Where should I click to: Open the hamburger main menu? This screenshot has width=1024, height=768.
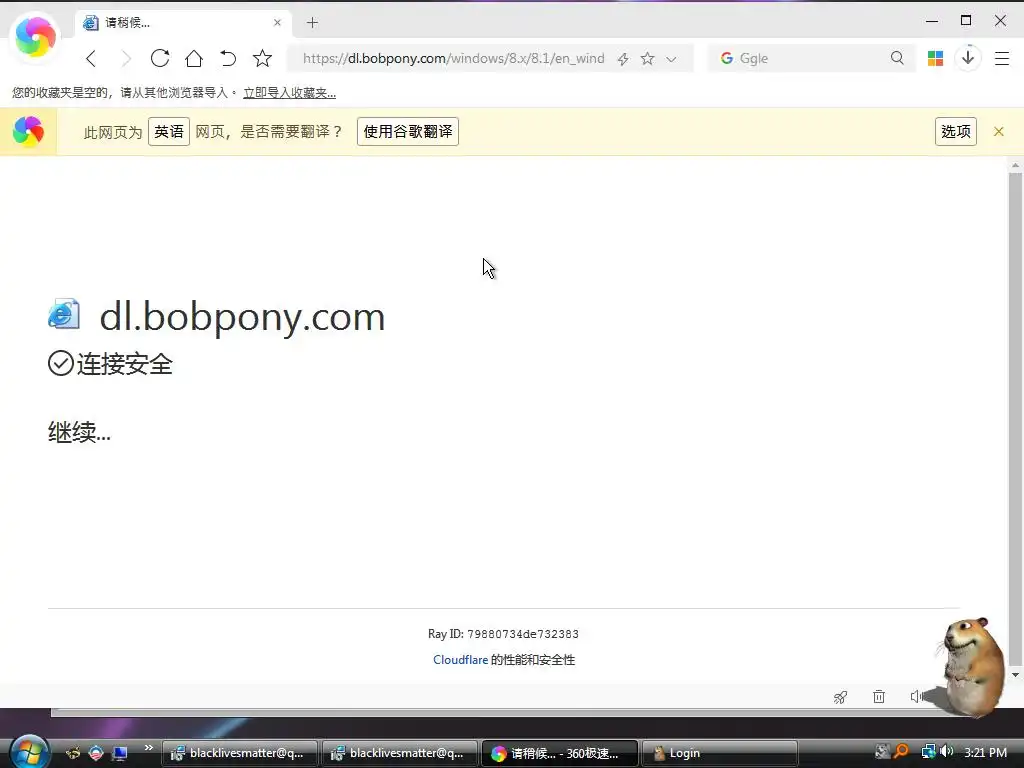coord(1002,58)
